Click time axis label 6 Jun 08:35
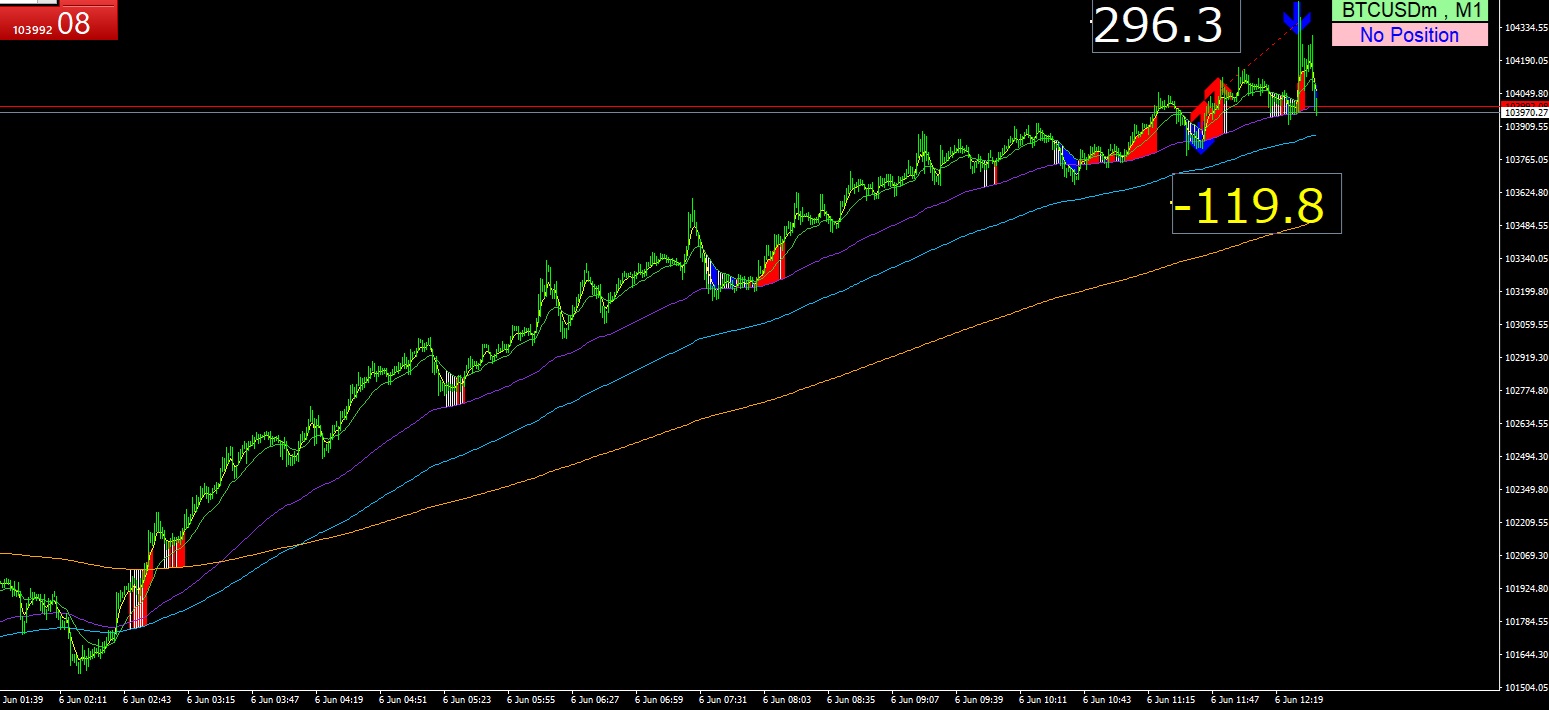The image size is (1549, 710). coord(851,701)
